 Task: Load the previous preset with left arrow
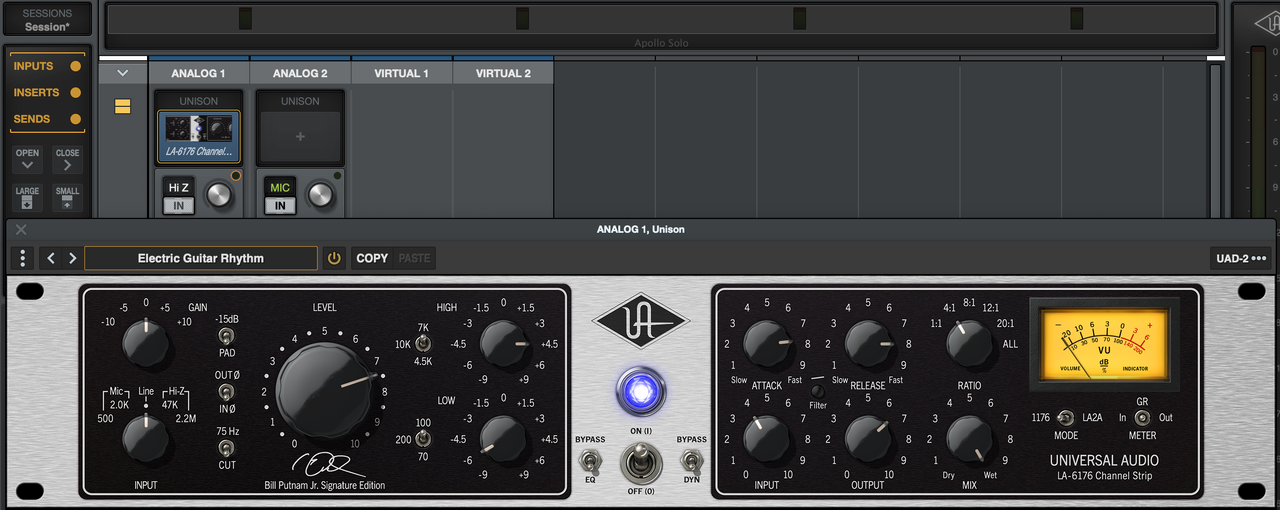(52, 258)
